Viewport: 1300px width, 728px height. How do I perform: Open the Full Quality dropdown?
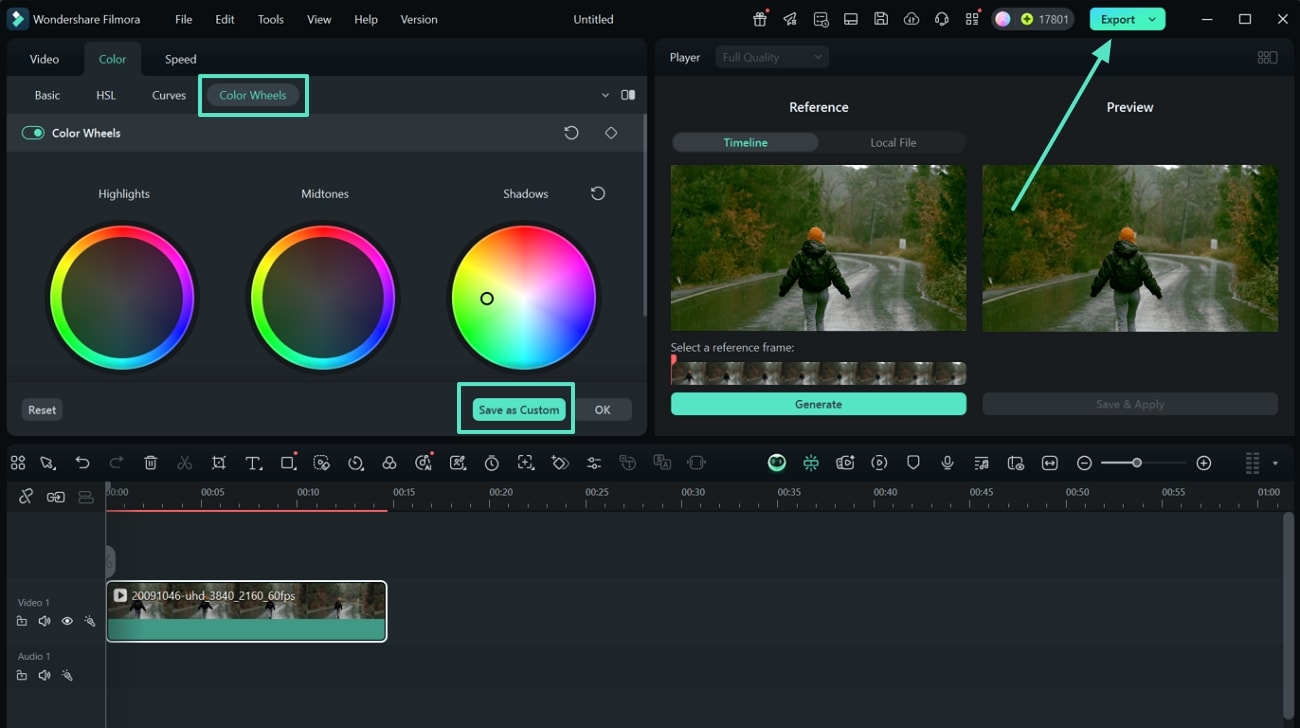click(x=771, y=57)
